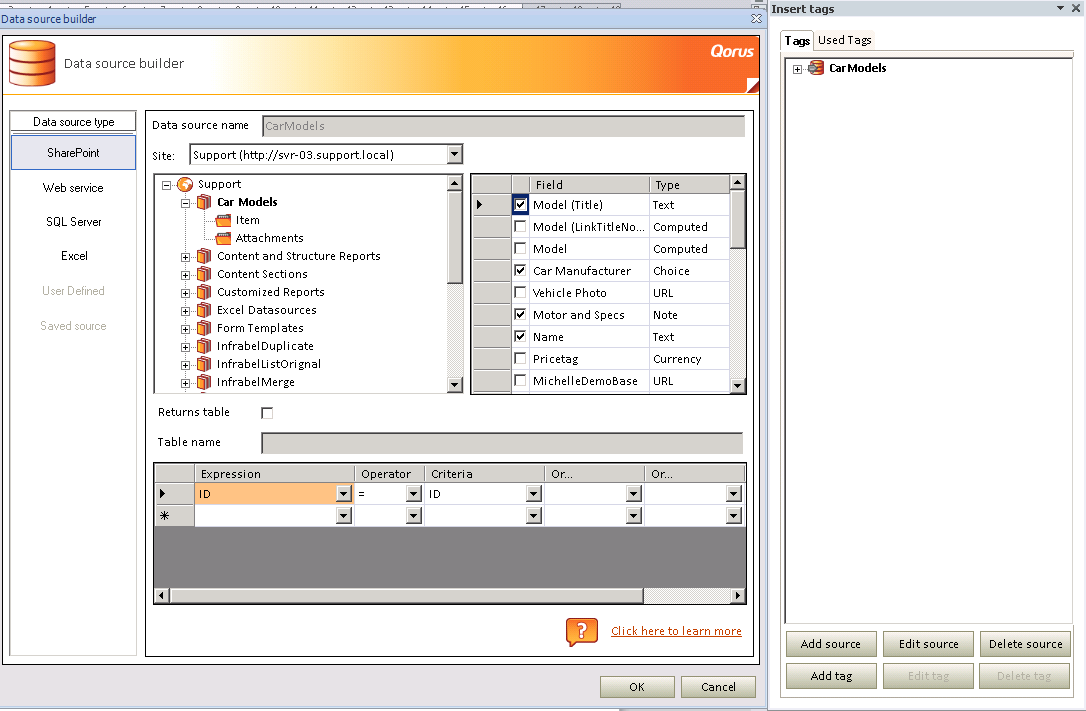Click the Content and Structure Reports list icon
This screenshot has width=1086, height=711.
pyautogui.click(x=204, y=256)
